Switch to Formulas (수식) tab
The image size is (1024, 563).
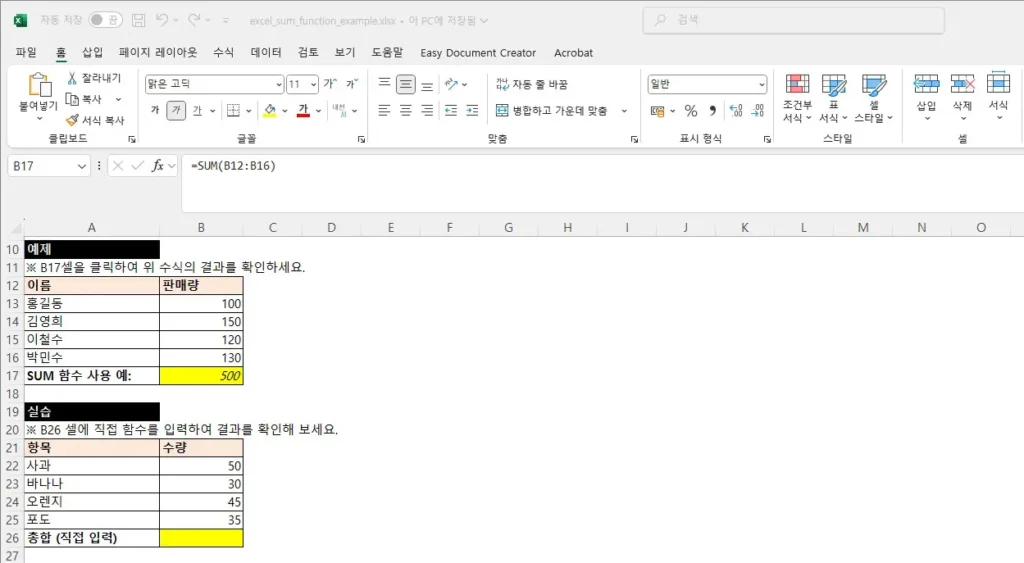pos(223,52)
